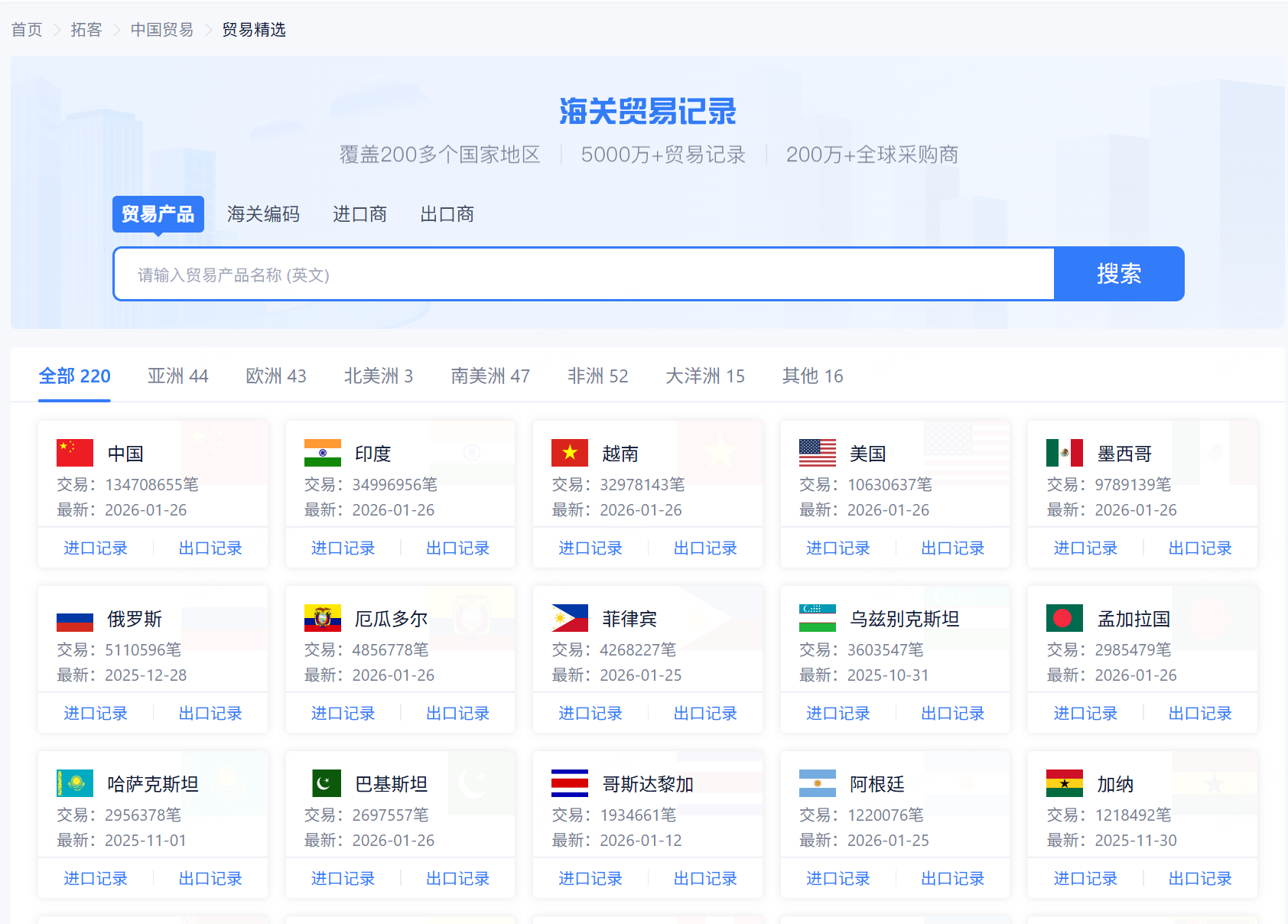Click the United States flag icon
This screenshot has width=1288, height=924.
click(x=817, y=453)
